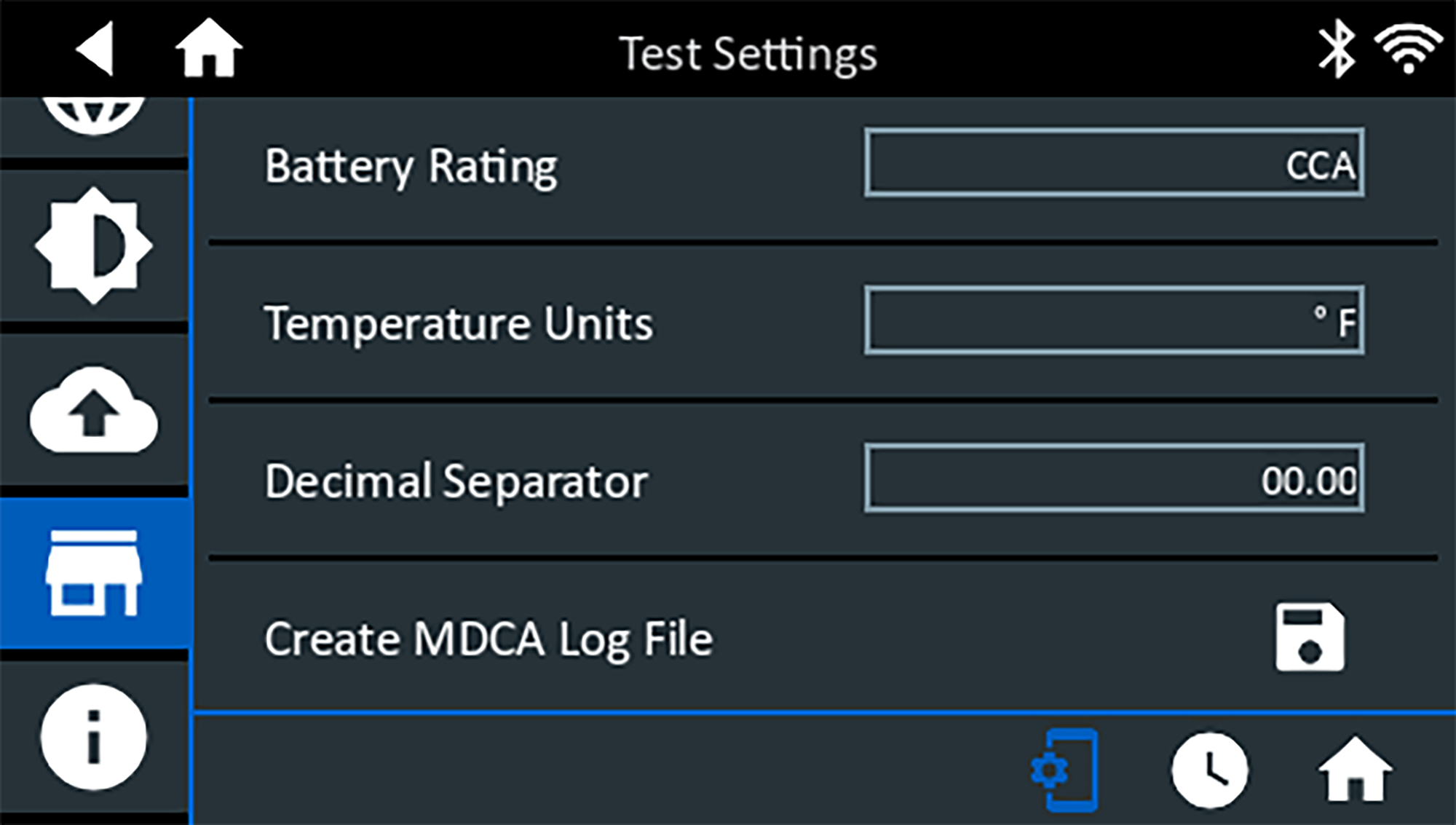Select the shop settings sidebar tab
This screenshot has height=825, width=1456.
point(93,573)
